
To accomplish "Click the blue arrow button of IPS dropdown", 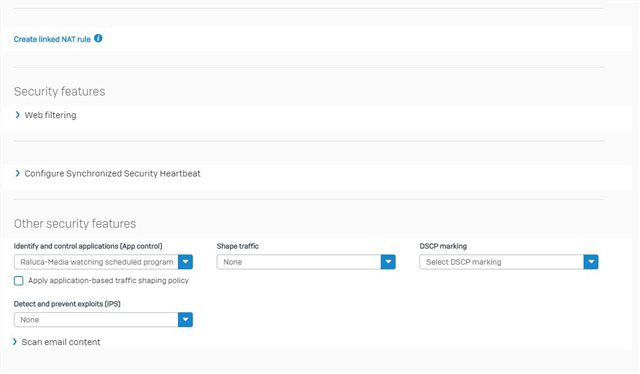I will coord(185,320).
